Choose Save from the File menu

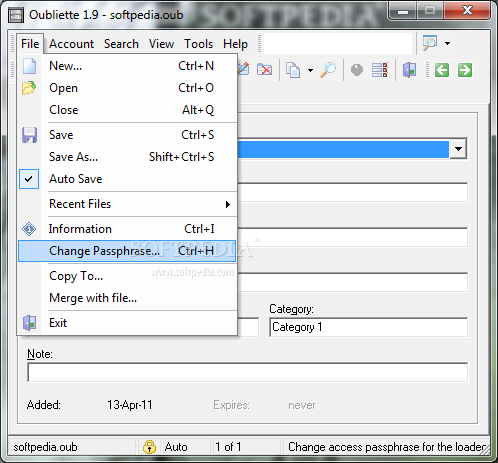click(x=128, y=135)
